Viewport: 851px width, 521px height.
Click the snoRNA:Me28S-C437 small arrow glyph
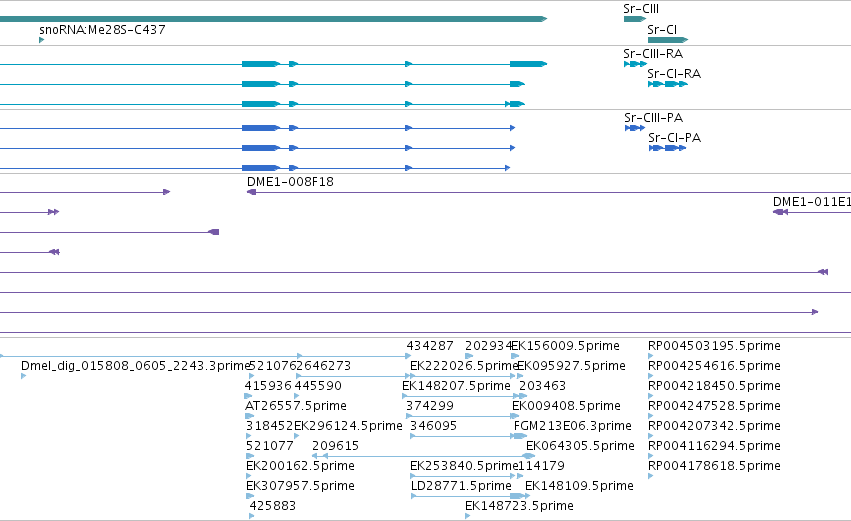pos(41,40)
